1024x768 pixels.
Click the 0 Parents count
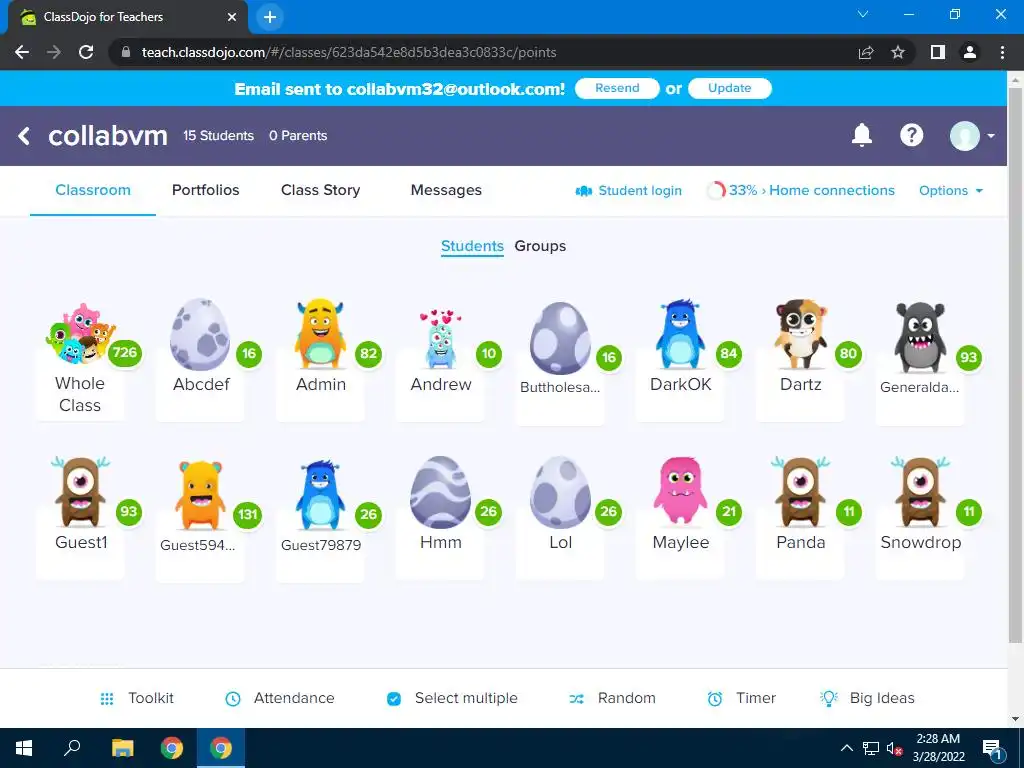coord(298,136)
